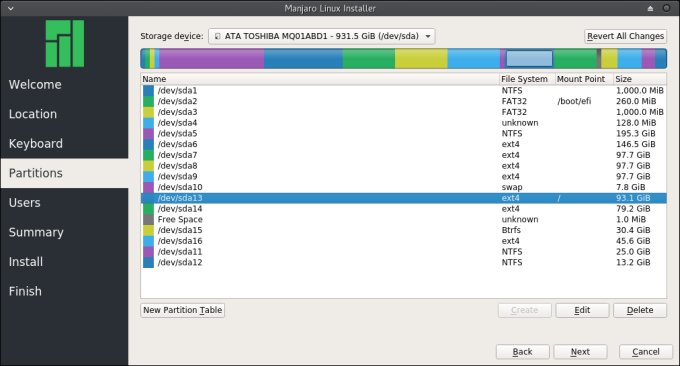Select the /dev/sda12 partition row
The height and width of the screenshot is (366, 680).
(x=404, y=262)
